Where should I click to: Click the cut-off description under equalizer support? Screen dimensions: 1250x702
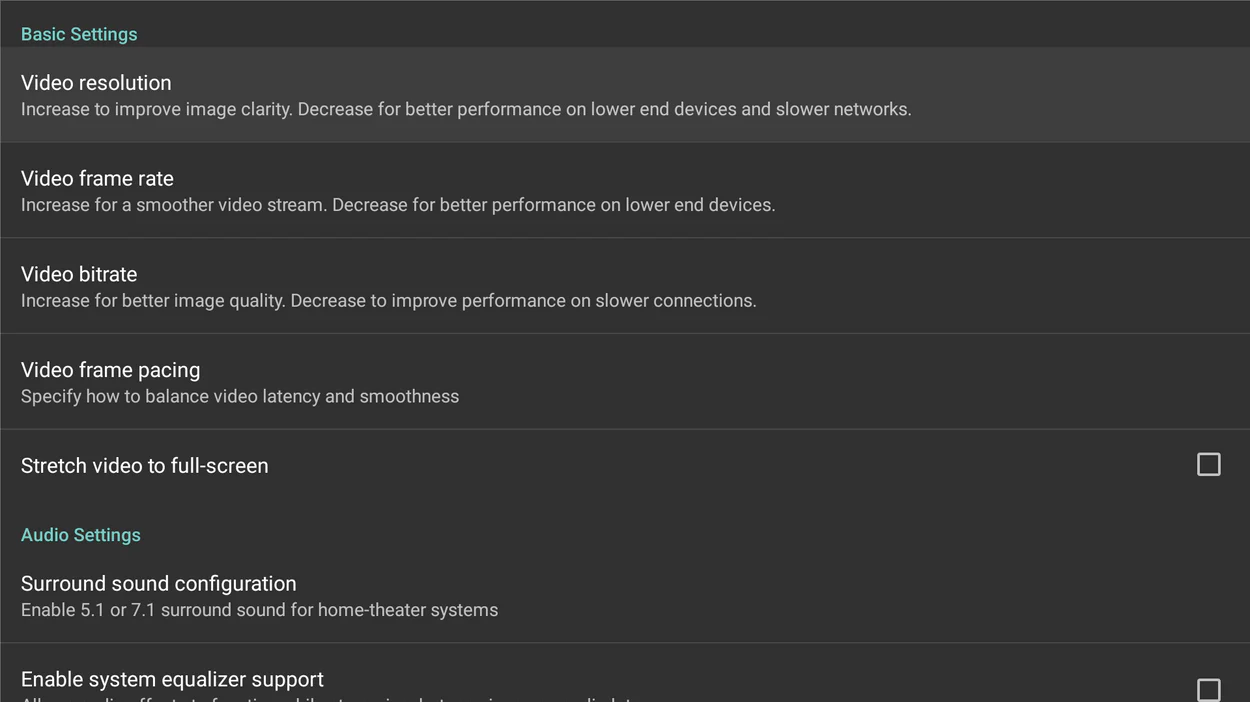click(330, 699)
